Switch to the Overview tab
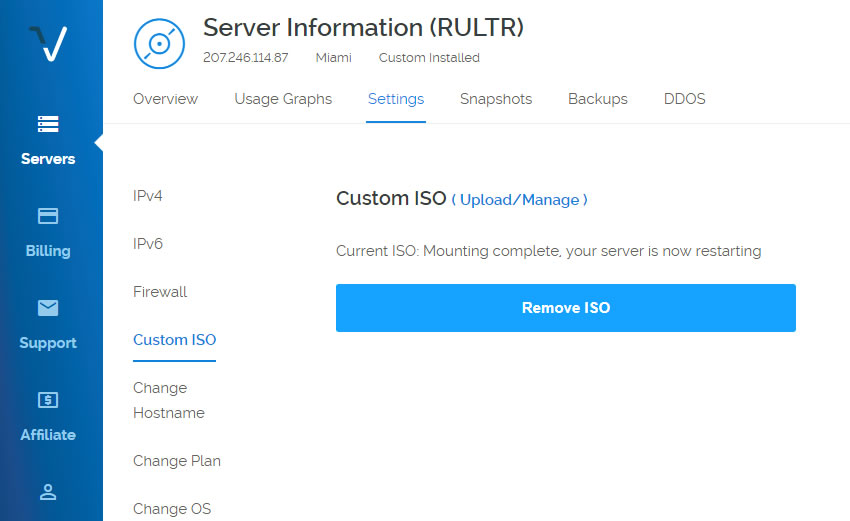850x521 pixels. [165, 99]
